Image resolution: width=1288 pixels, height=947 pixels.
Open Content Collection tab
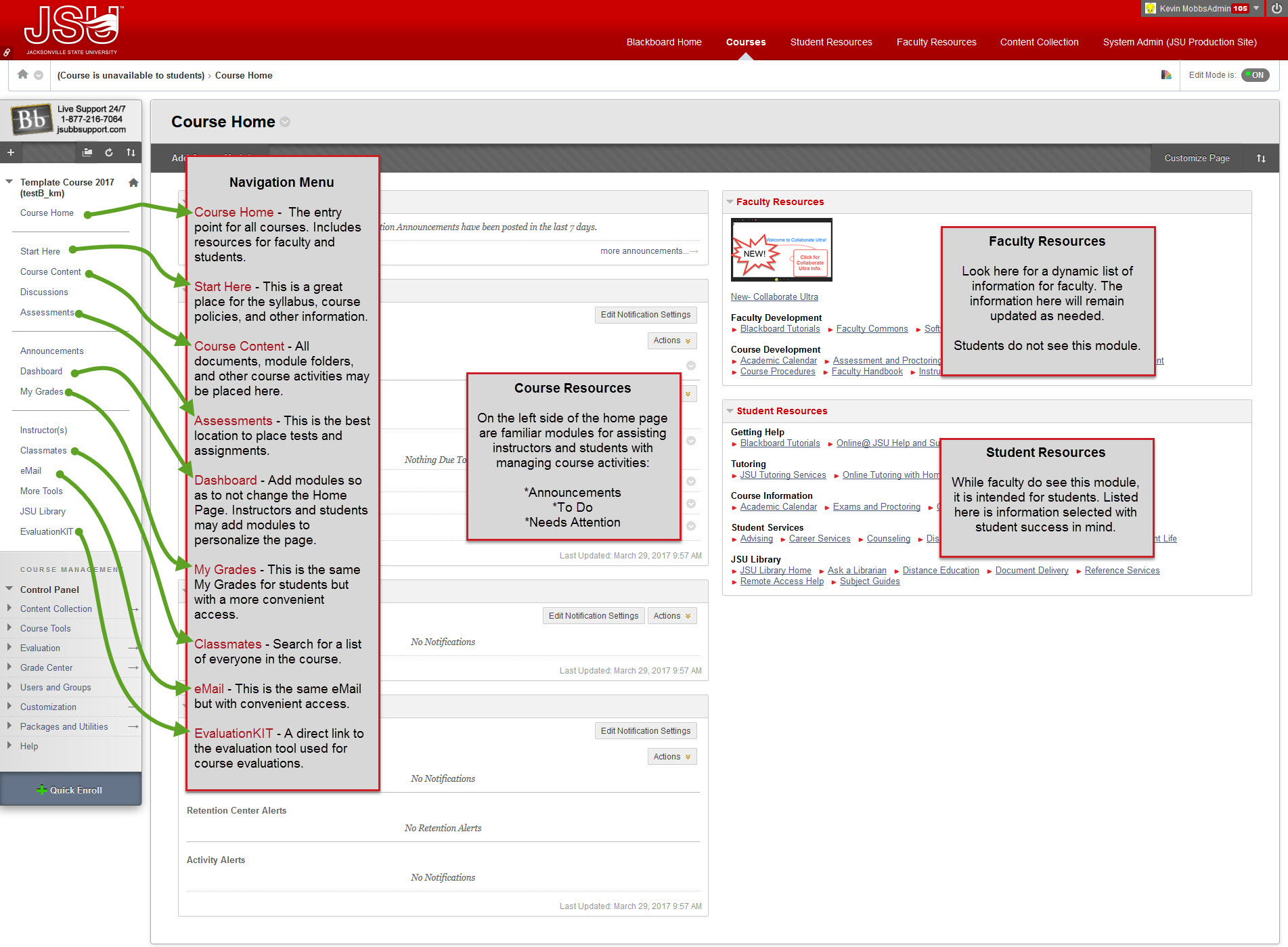pos(1039,42)
